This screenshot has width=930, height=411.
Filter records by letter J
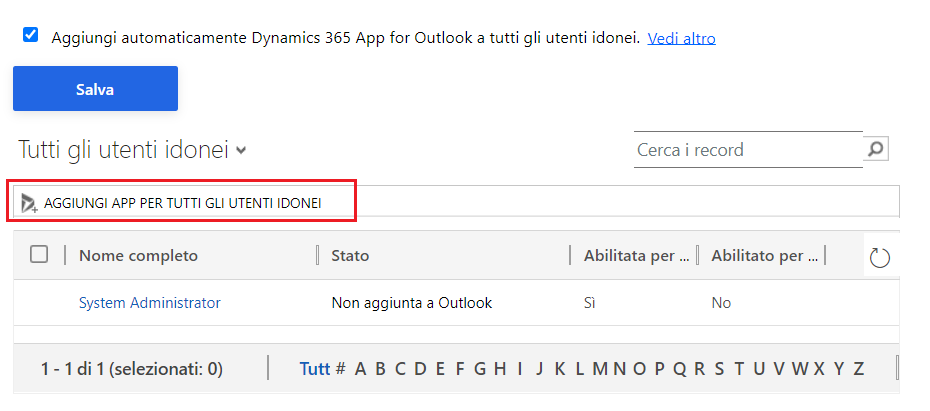(x=539, y=369)
